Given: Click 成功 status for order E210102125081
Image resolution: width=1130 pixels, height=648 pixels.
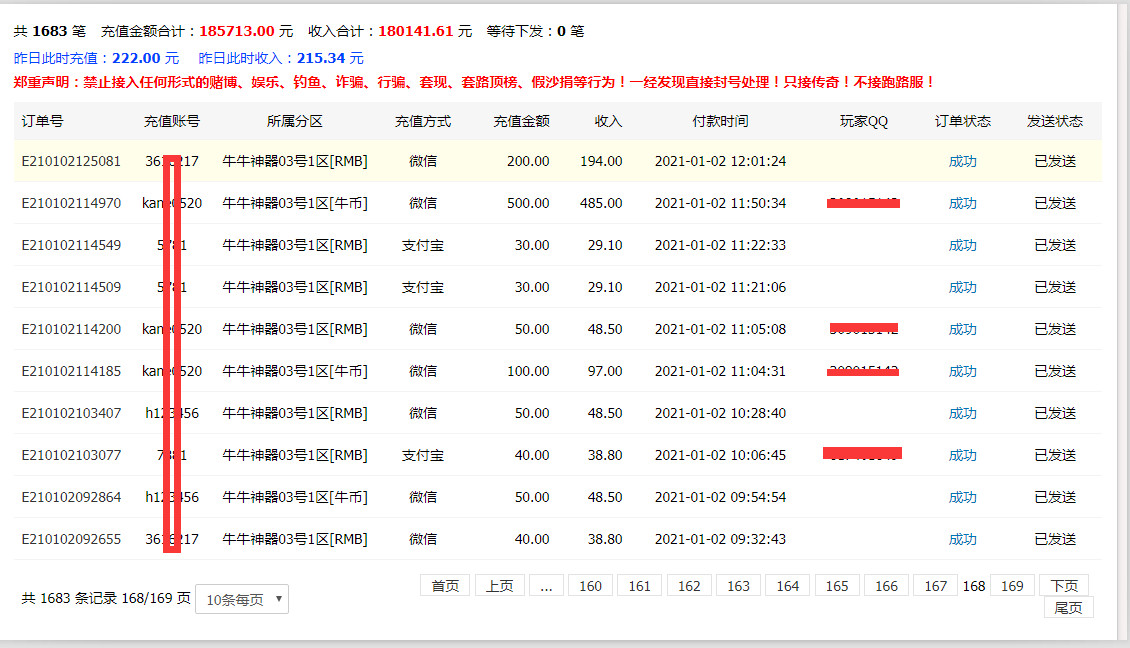Looking at the screenshot, I should (962, 161).
